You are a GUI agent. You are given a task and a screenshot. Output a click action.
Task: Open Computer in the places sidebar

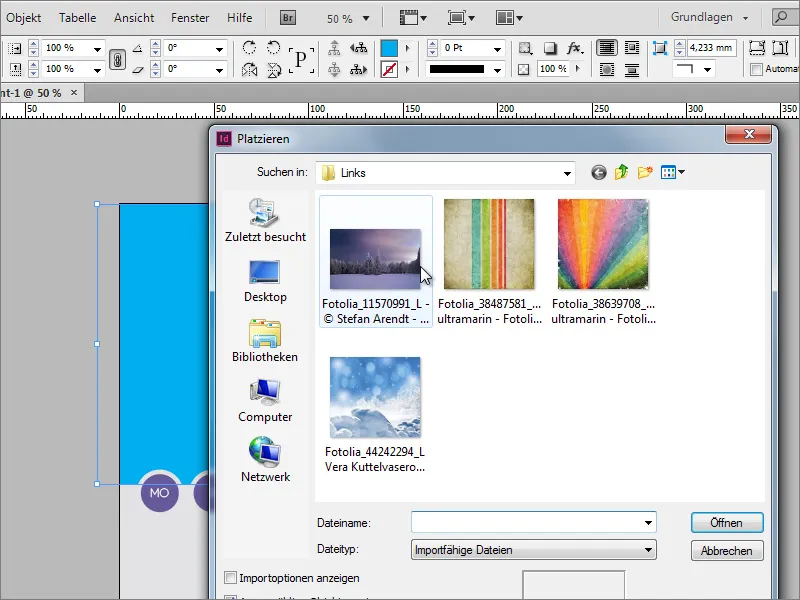(265, 401)
